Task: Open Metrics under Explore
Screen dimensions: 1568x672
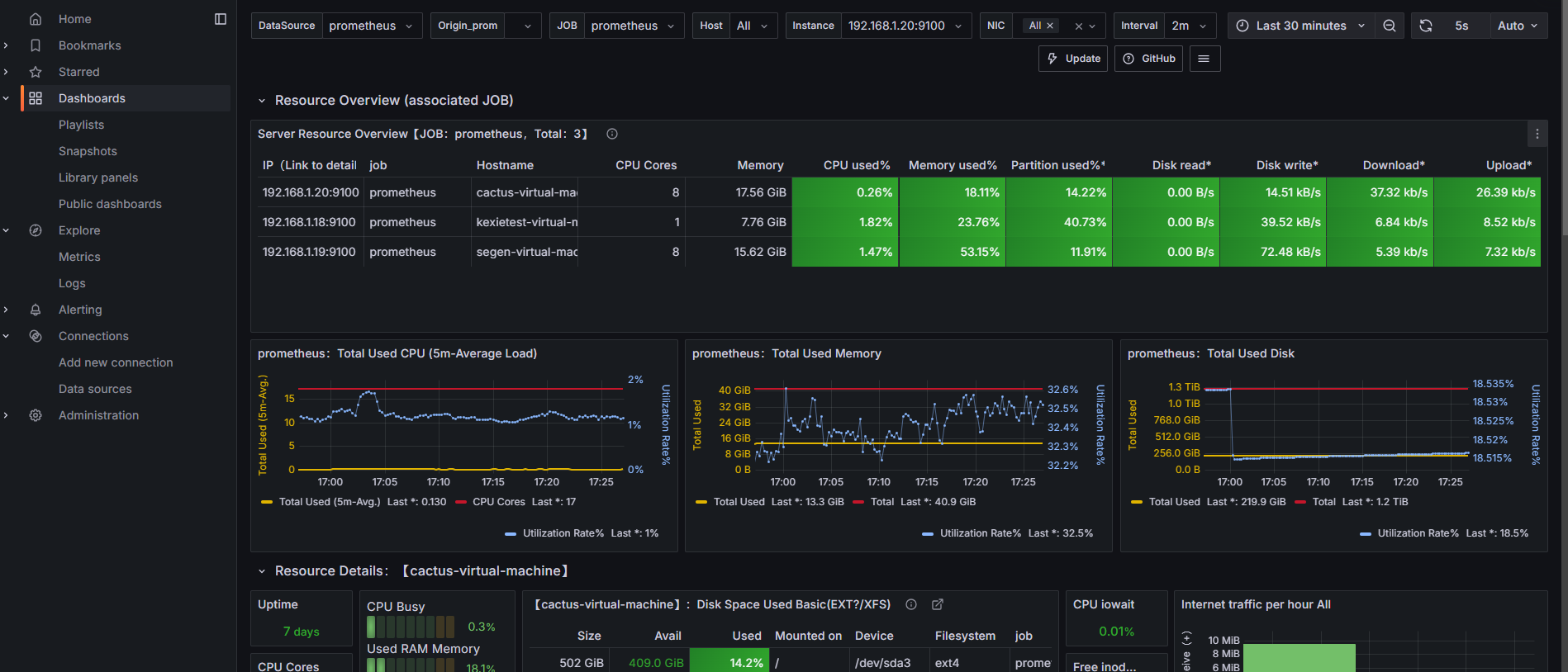Action: (x=79, y=257)
